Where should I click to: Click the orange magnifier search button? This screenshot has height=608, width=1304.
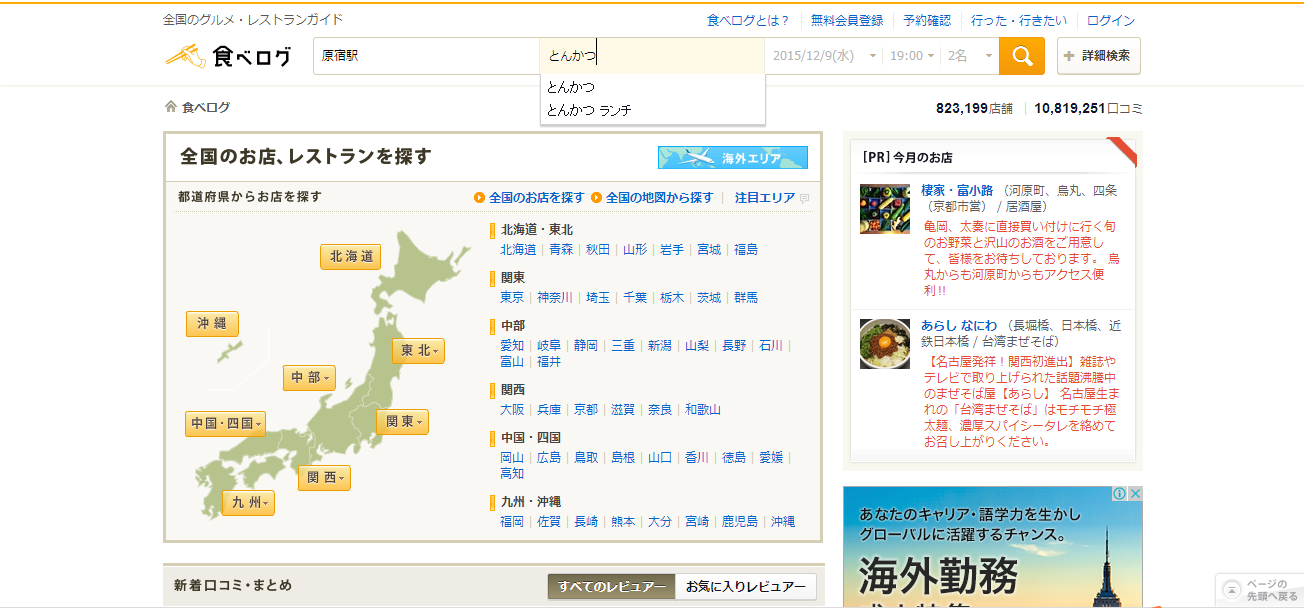tap(1021, 56)
